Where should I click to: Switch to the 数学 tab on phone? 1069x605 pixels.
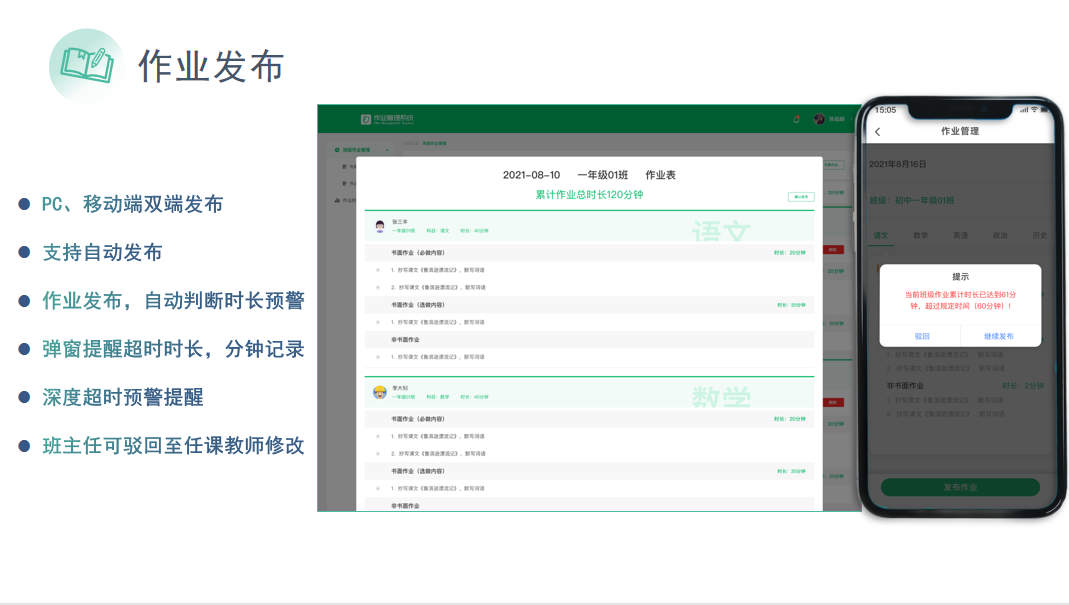[920, 235]
